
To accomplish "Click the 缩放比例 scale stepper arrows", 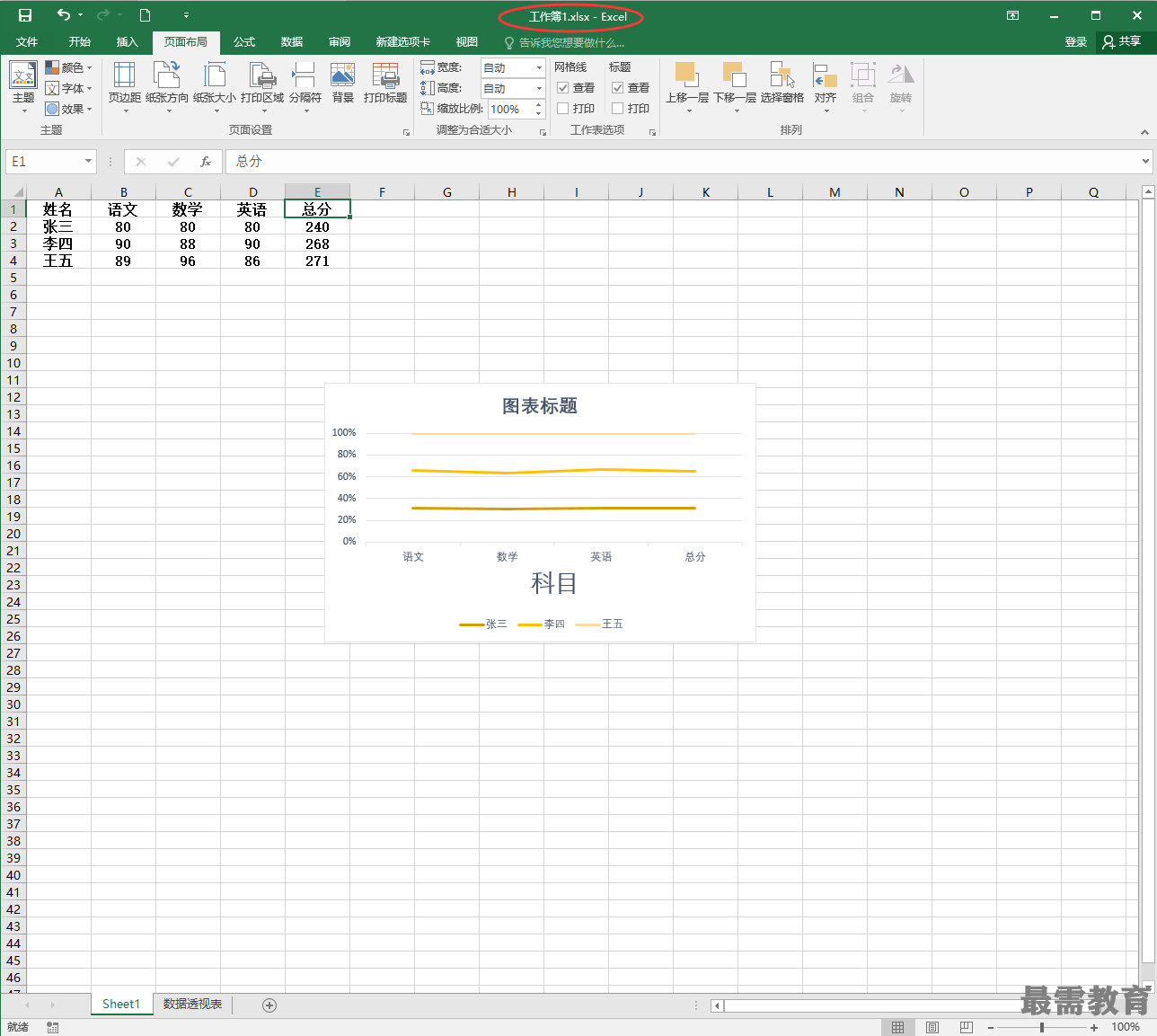I will pyautogui.click(x=539, y=109).
